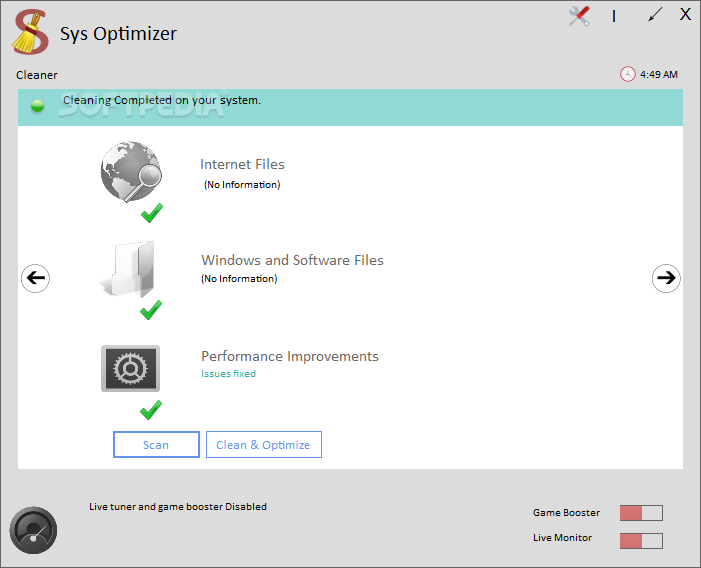Click the Game Booster label

566,513
